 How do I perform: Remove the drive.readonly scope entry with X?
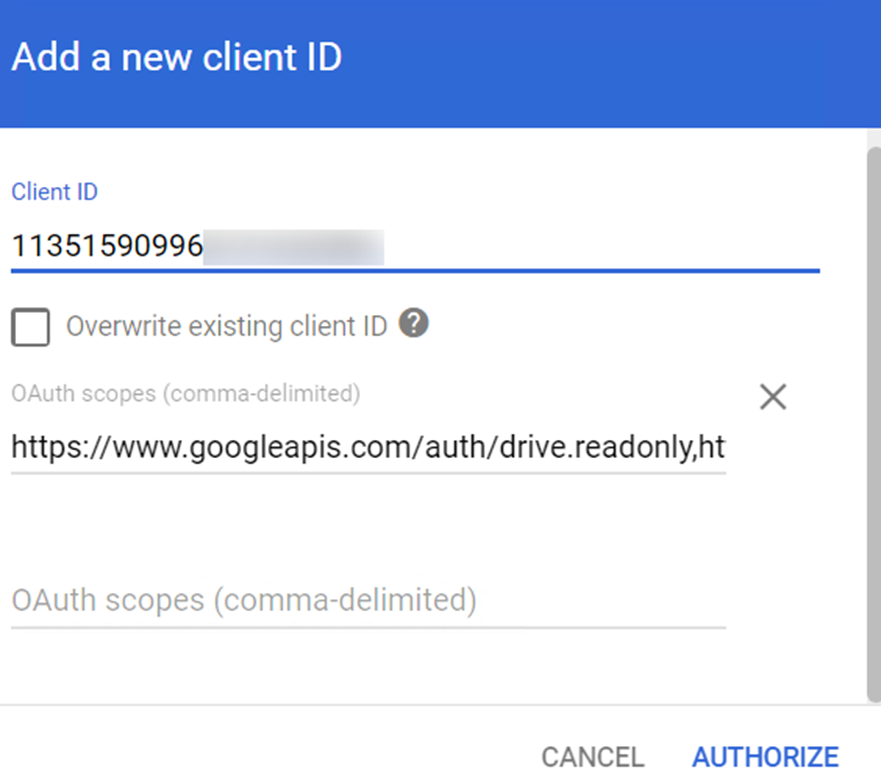tap(772, 397)
